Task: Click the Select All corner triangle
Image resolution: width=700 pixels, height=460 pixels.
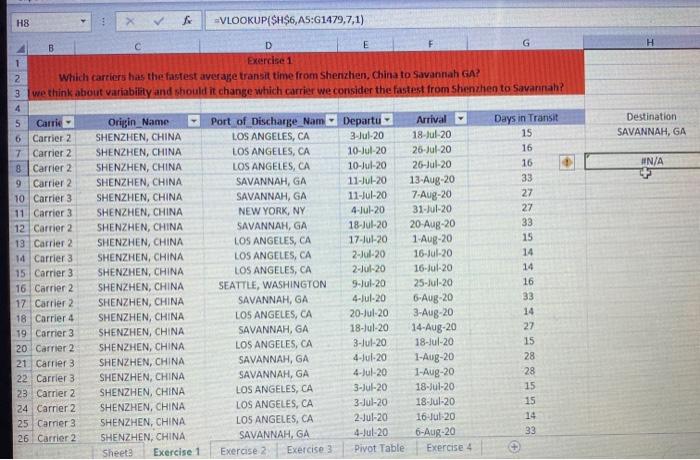Action: coord(21,48)
